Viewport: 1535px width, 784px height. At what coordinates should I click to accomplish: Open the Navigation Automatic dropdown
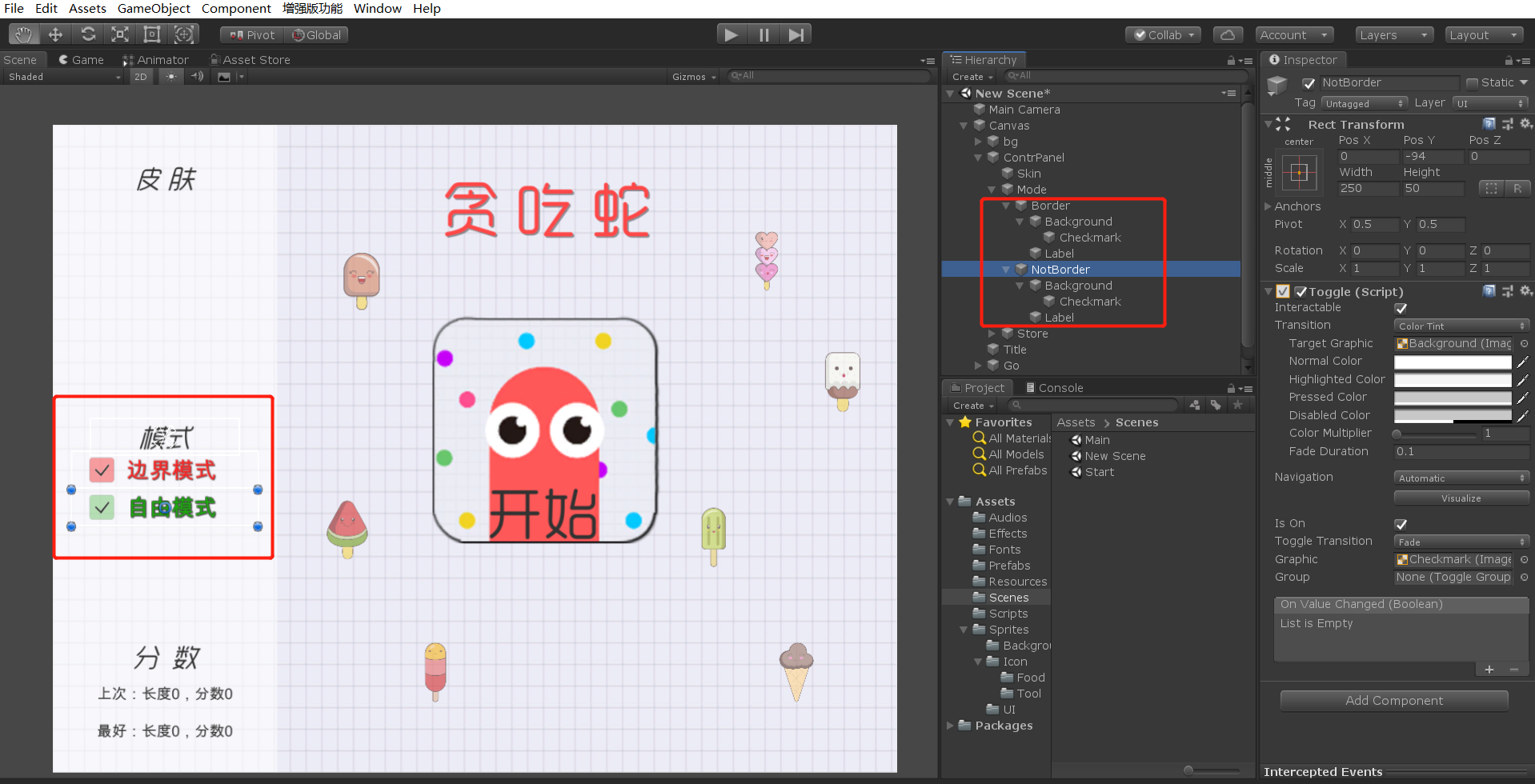[x=1461, y=478]
